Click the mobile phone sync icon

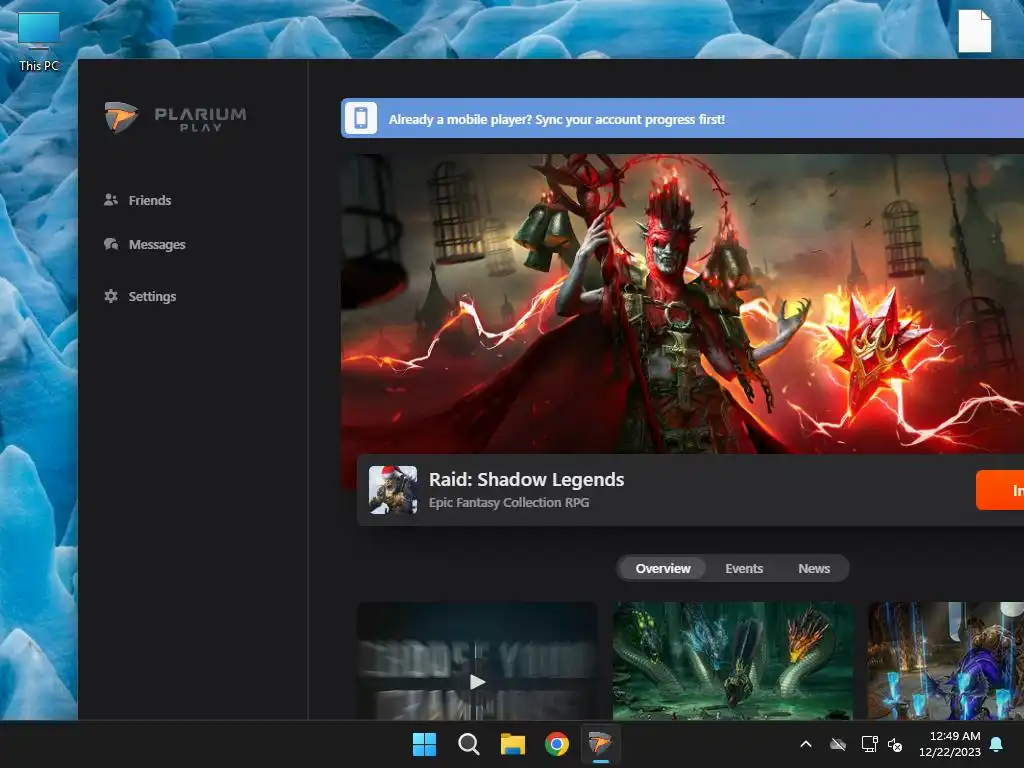pyautogui.click(x=360, y=118)
